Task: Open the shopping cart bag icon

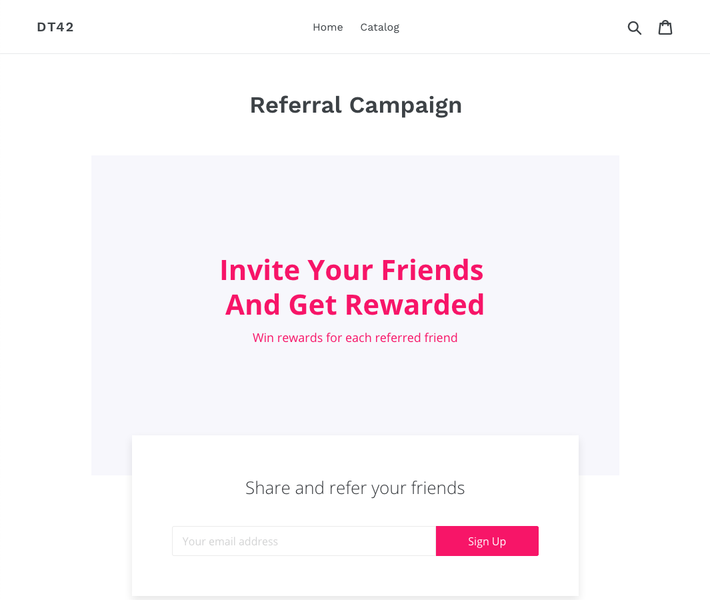Action: click(x=665, y=27)
